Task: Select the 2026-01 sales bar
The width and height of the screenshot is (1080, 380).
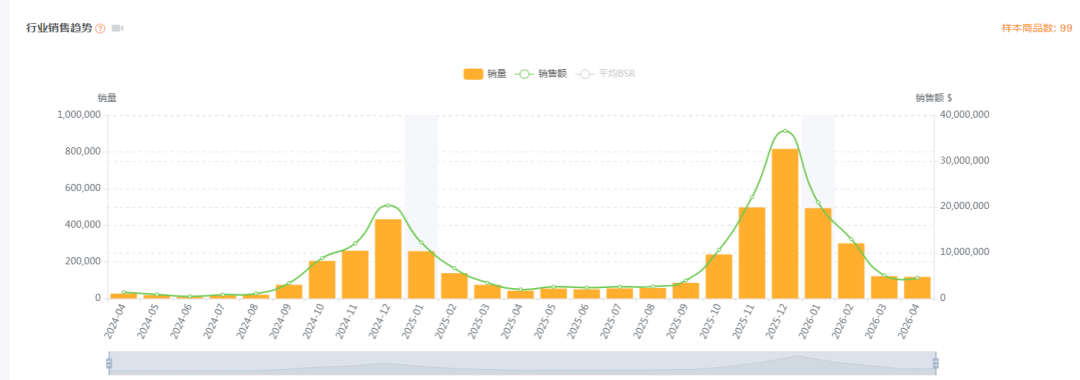Action: pyautogui.click(x=818, y=253)
